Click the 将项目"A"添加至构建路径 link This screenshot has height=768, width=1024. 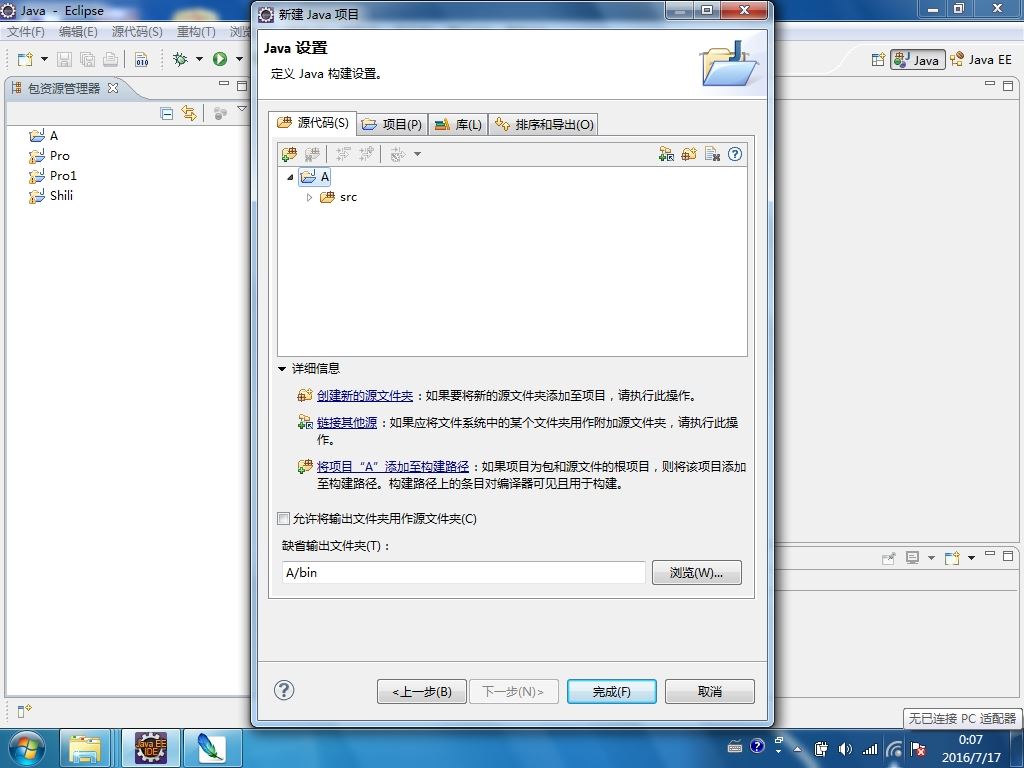pyautogui.click(x=392, y=466)
